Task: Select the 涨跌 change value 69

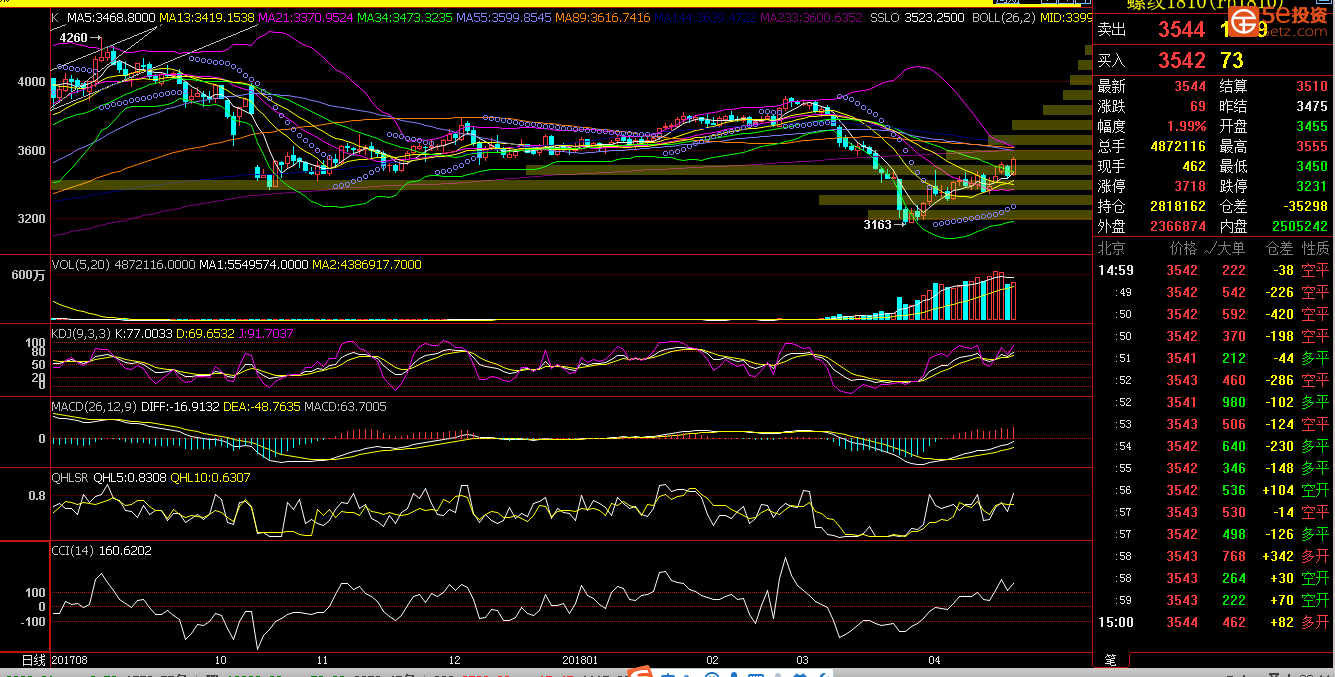Action: tap(1197, 106)
